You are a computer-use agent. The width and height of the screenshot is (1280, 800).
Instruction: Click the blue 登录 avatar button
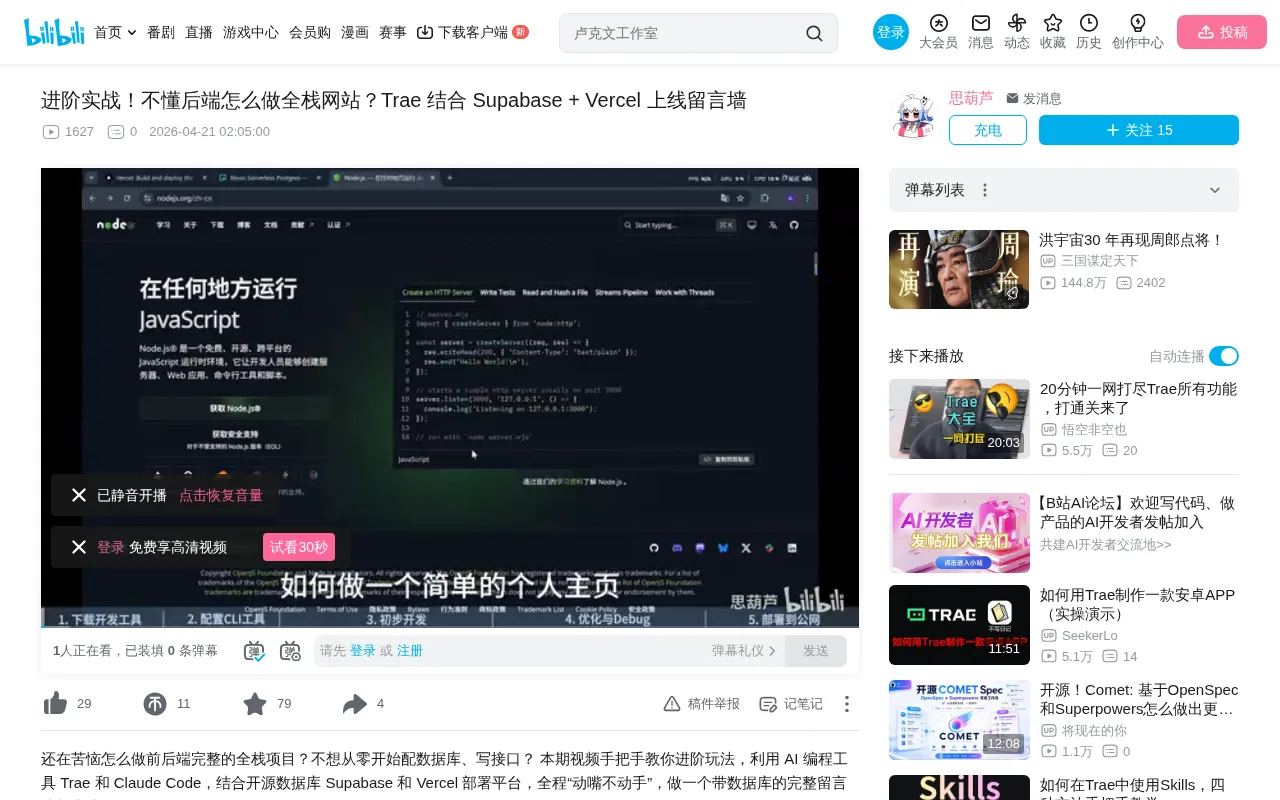(891, 32)
